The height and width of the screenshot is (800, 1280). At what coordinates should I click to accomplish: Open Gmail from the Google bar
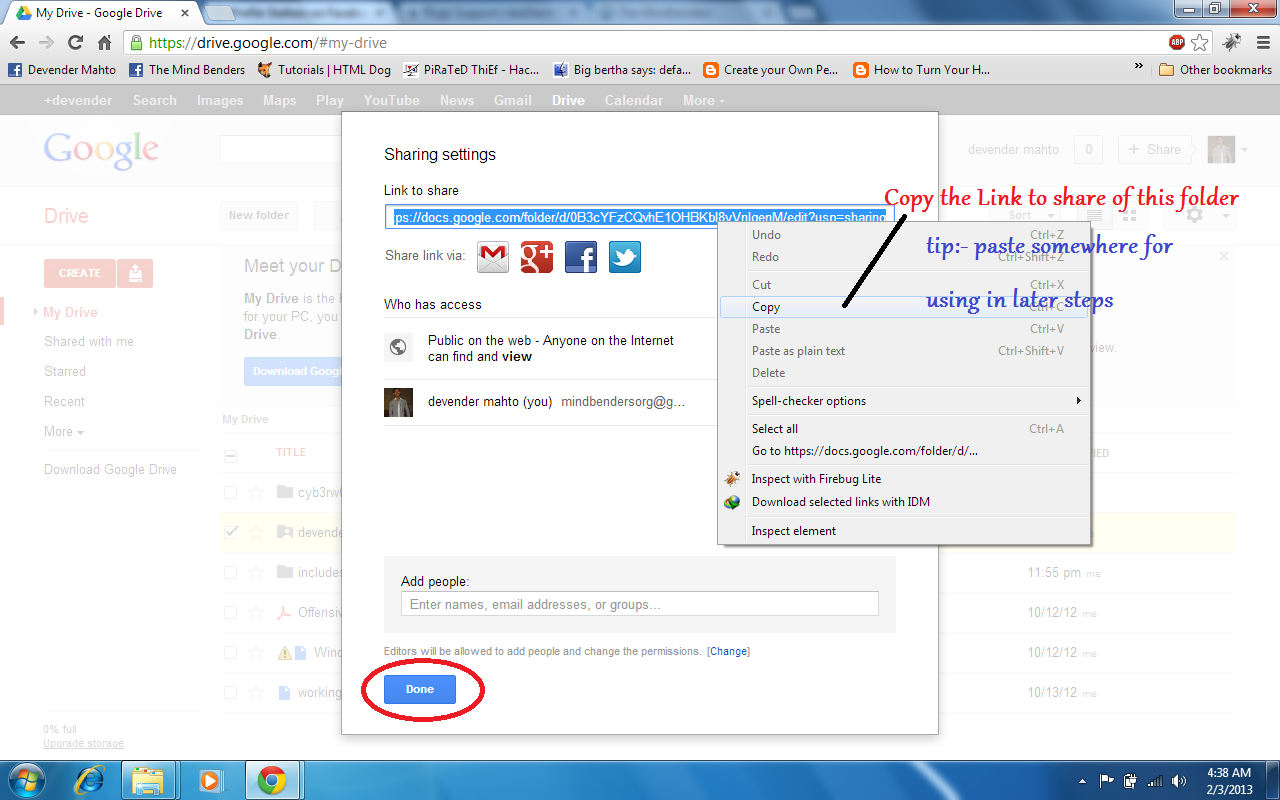(x=512, y=100)
